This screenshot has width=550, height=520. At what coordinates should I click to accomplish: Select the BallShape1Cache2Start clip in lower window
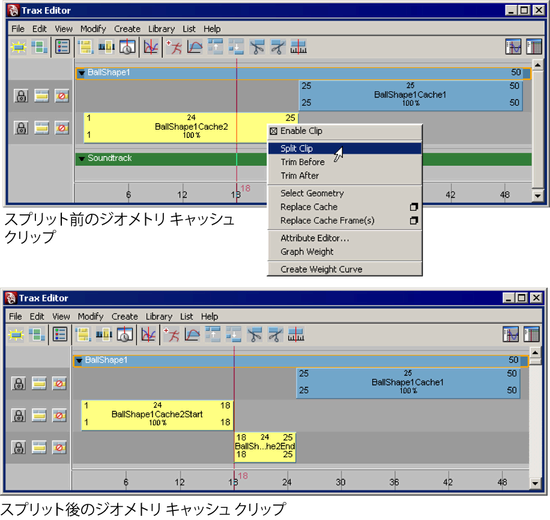click(x=157, y=414)
